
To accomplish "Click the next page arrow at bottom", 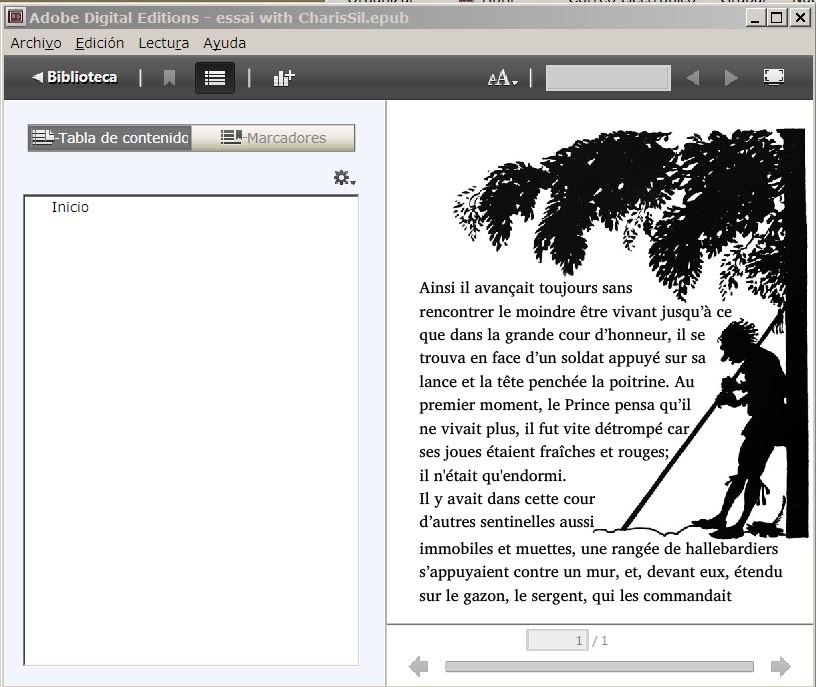I will click(780, 666).
